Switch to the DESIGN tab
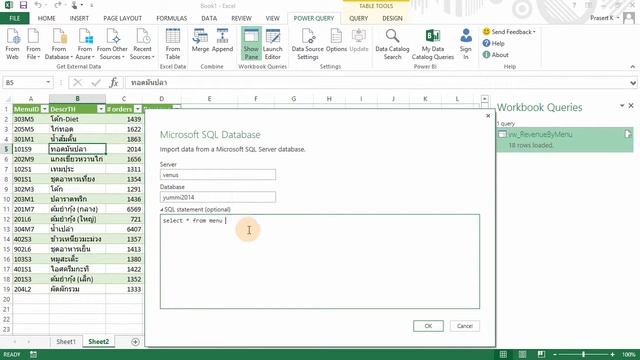 click(392, 18)
